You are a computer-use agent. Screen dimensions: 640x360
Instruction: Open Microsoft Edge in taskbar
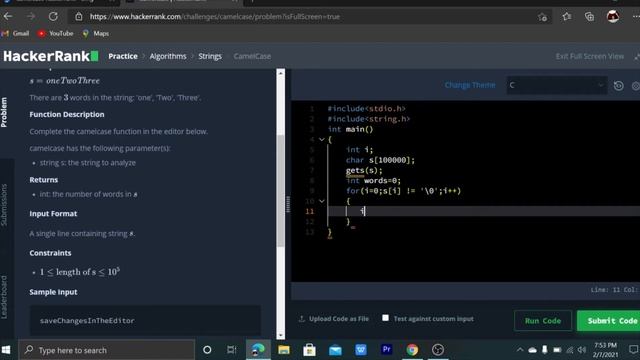click(x=258, y=350)
